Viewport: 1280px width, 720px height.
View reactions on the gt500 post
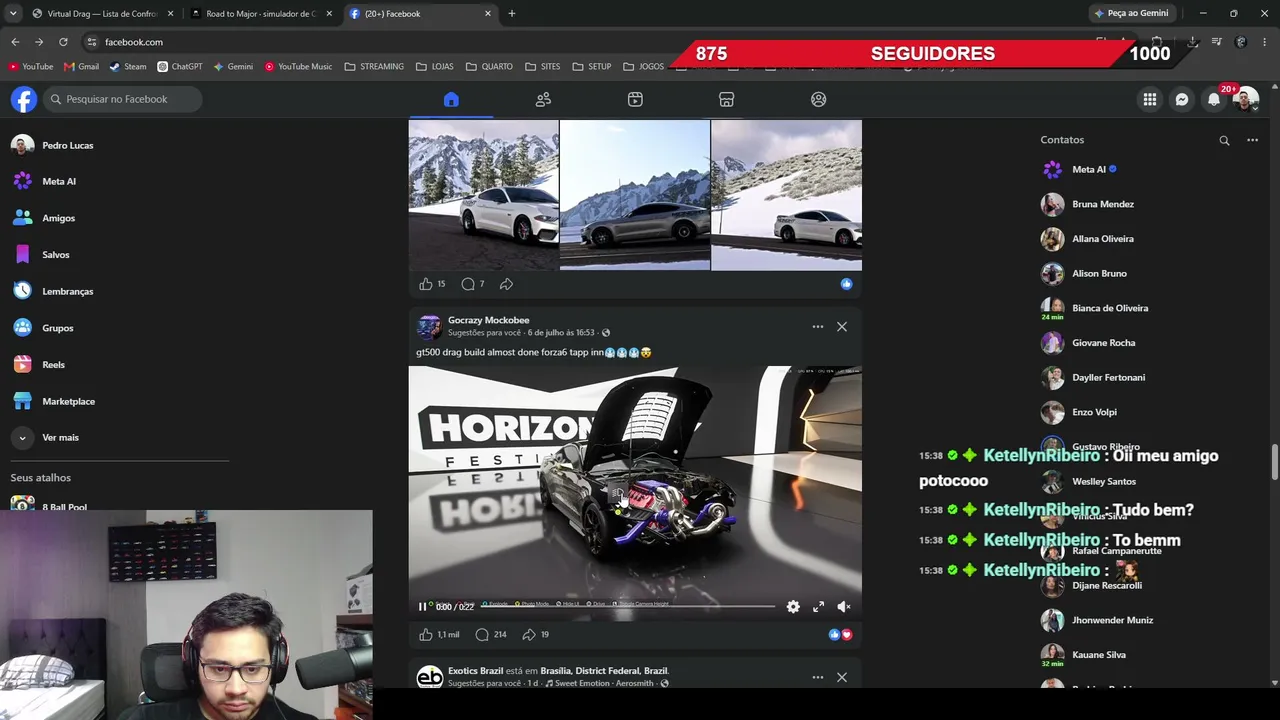[840, 635]
